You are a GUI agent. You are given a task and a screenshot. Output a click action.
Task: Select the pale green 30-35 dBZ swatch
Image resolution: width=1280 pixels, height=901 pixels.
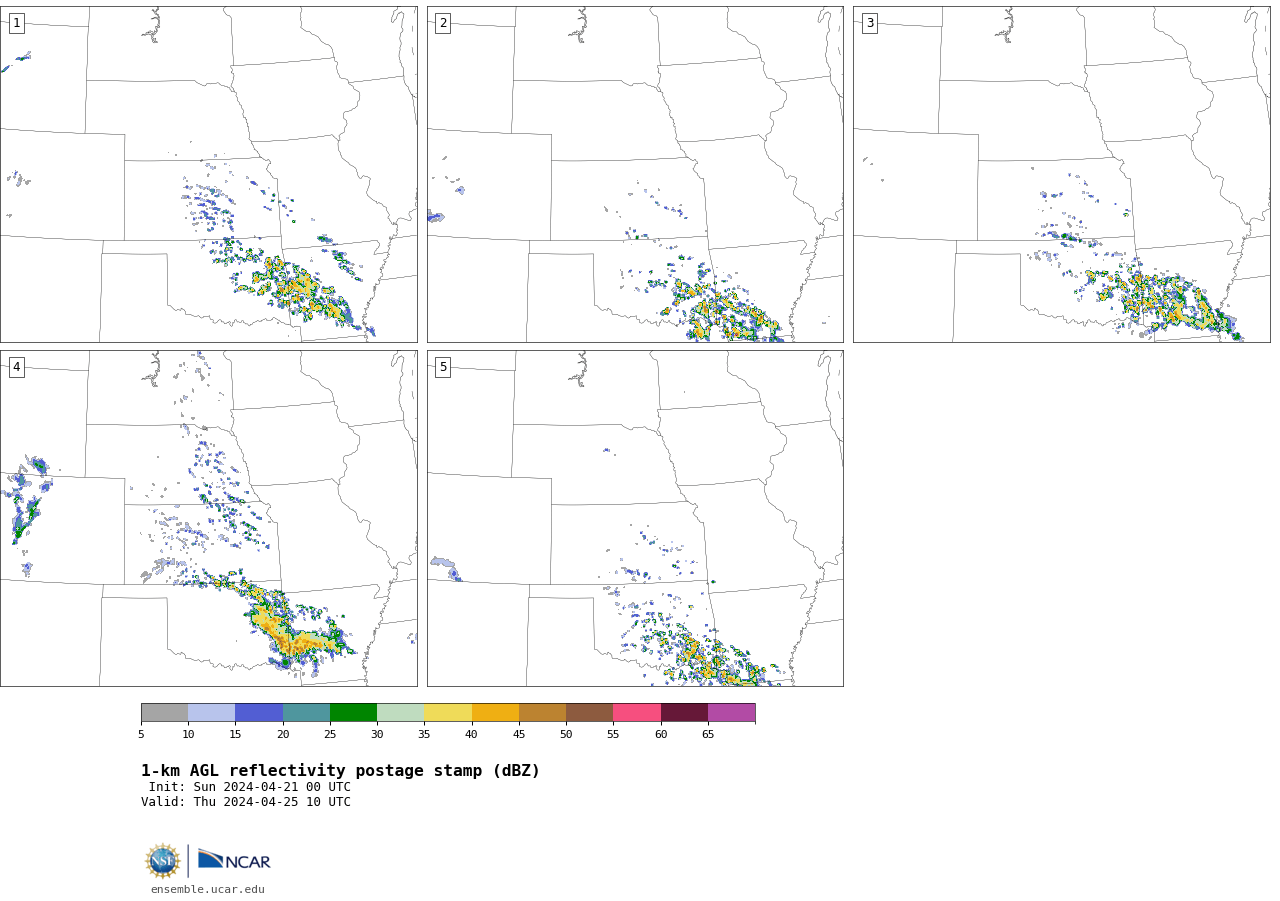pos(400,713)
